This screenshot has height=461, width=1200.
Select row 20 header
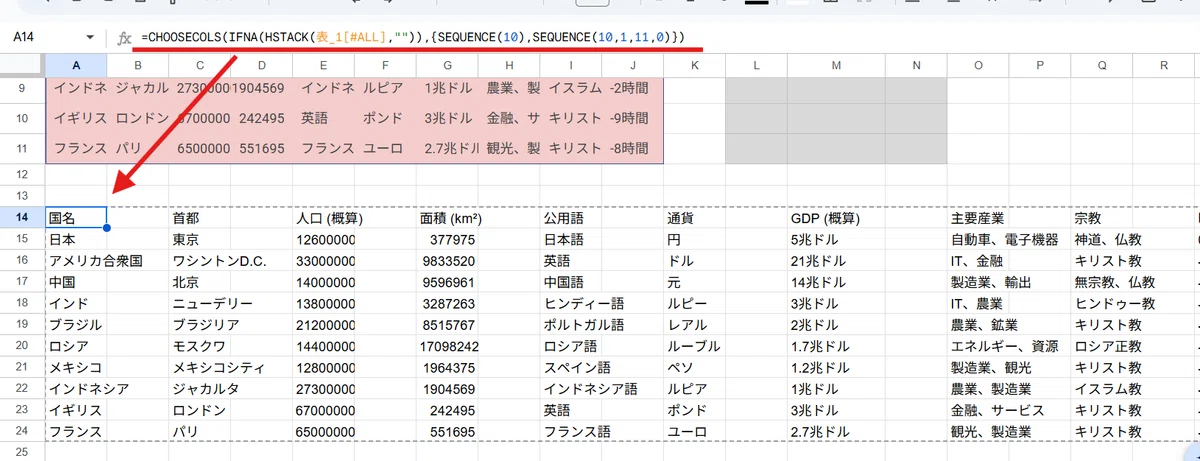21,346
